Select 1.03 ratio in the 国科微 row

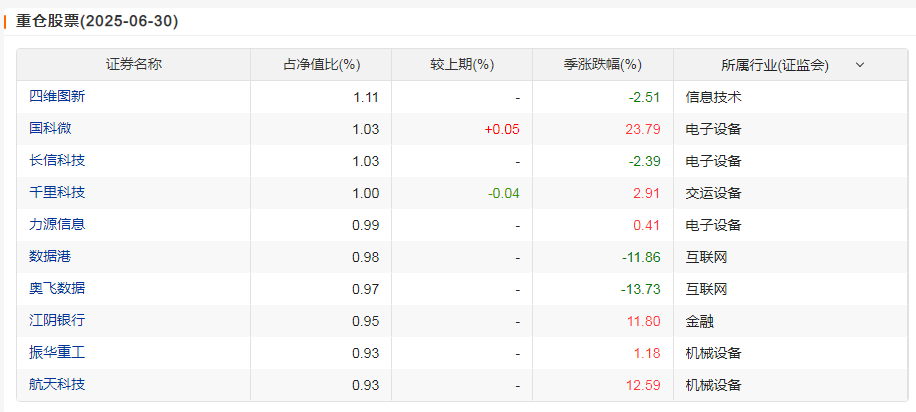[x=366, y=129]
